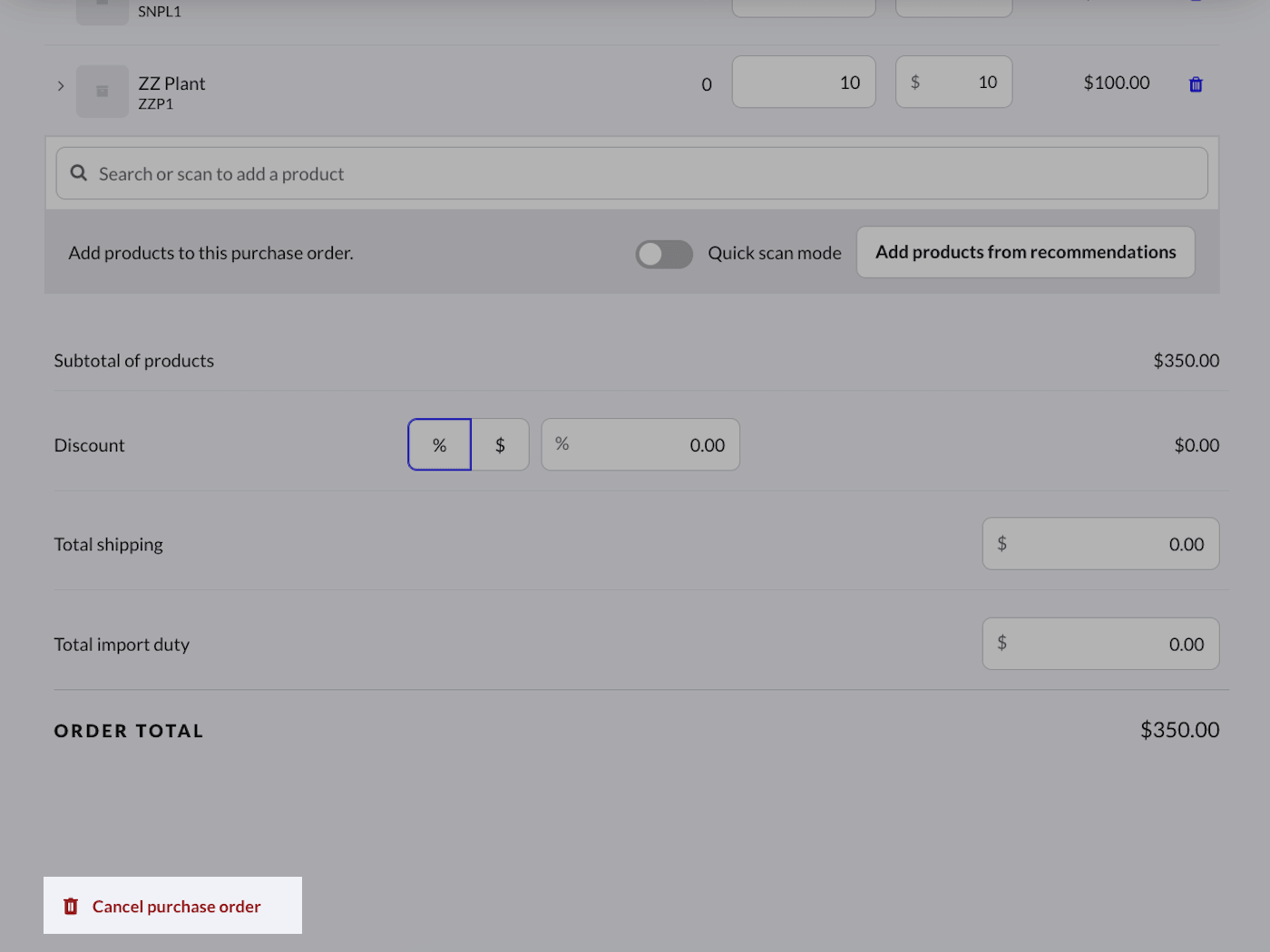Screen dimensions: 1270x952
Task: Click Add products from recommendations
Action: [1026, 252]
